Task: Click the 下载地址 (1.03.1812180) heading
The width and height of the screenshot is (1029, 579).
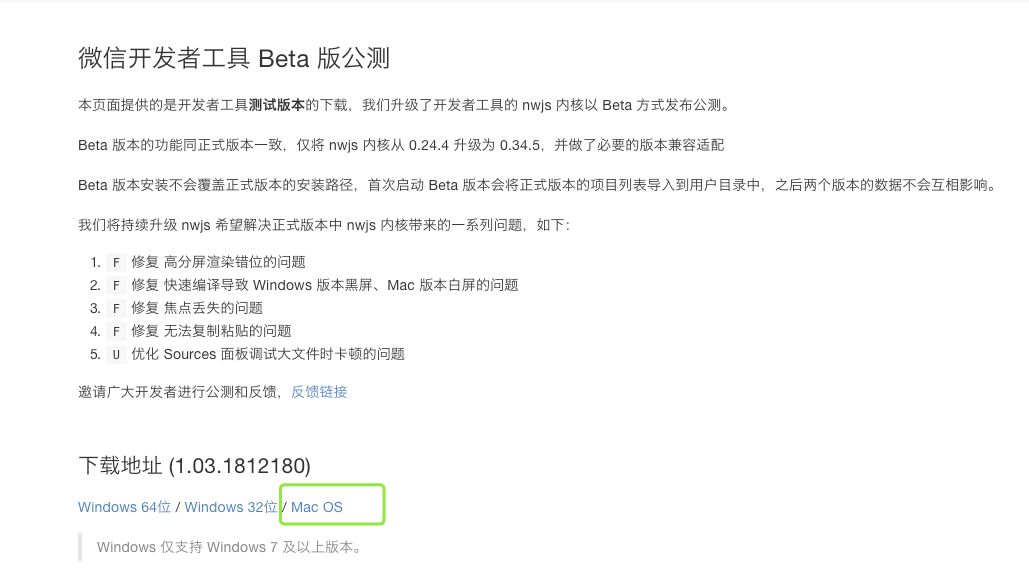Action: coord(194,466)
